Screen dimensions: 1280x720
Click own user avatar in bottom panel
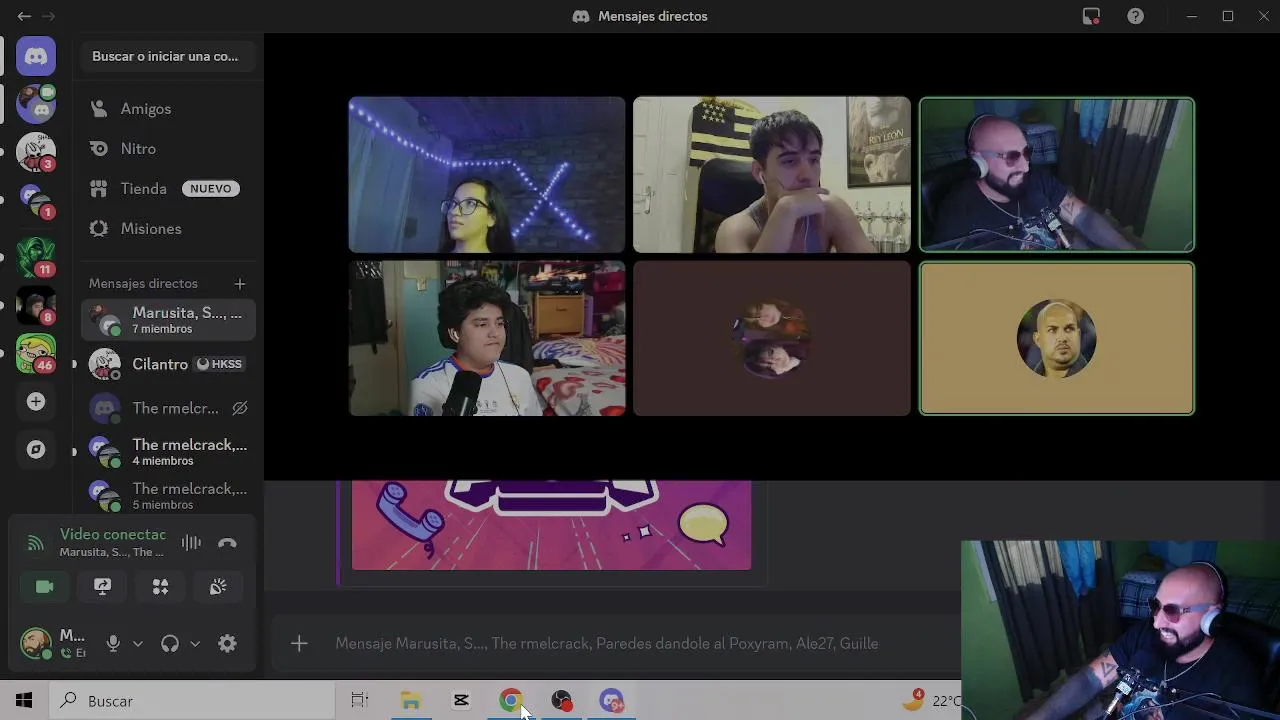click(36, 643)
